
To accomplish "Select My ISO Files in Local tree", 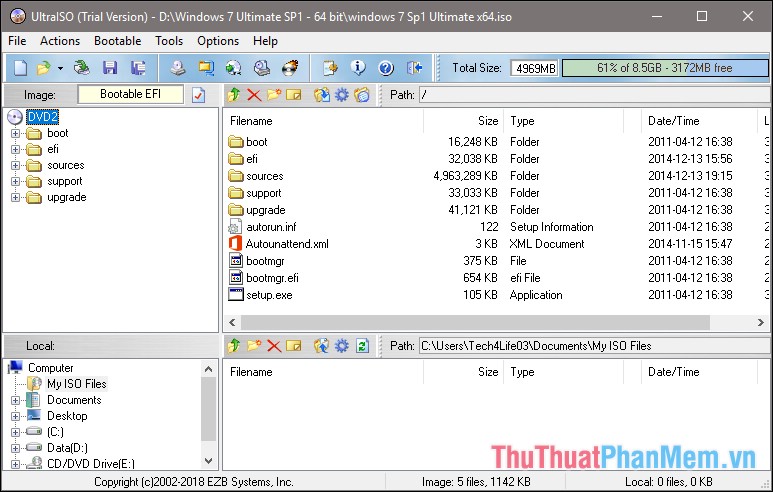I will [x=76, y=384].
